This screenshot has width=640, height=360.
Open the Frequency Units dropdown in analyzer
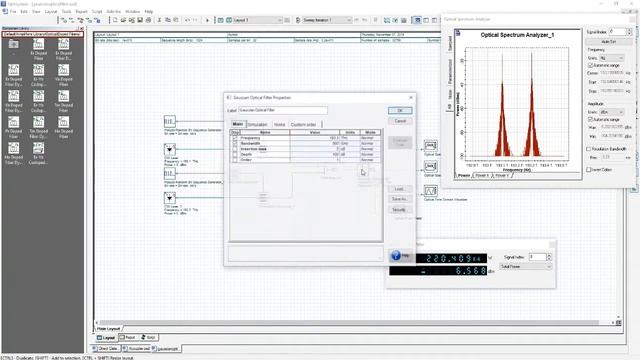click(611, 58)
